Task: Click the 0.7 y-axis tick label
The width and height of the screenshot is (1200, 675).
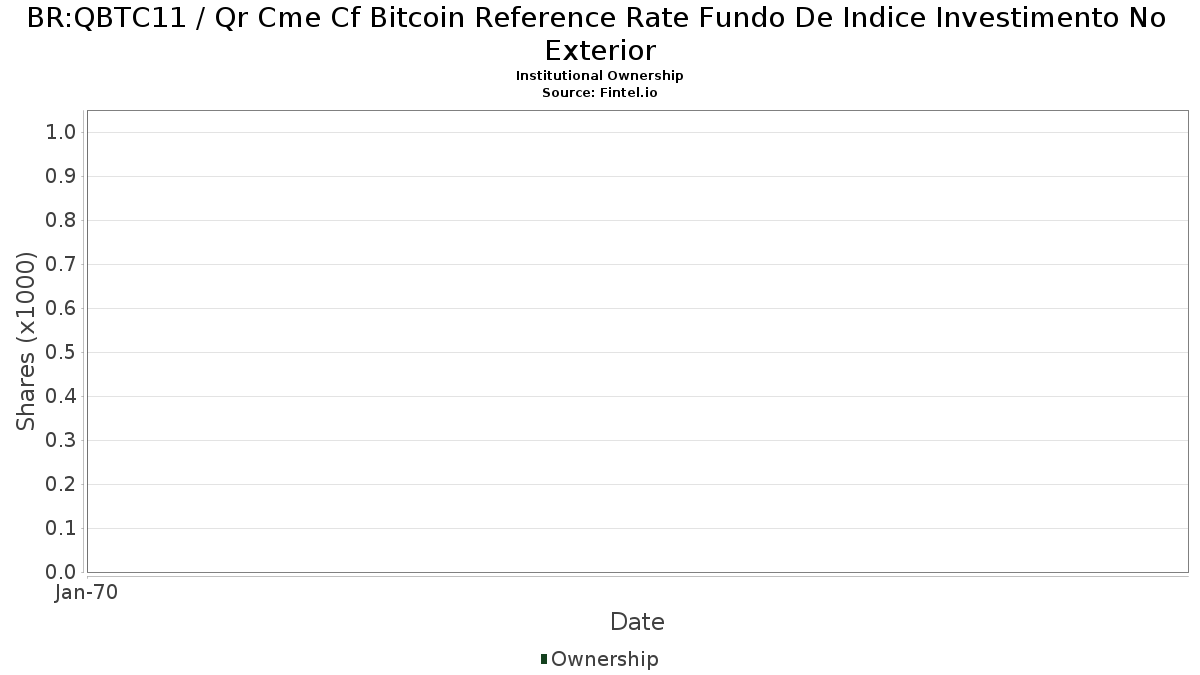Action: (61, 265)
